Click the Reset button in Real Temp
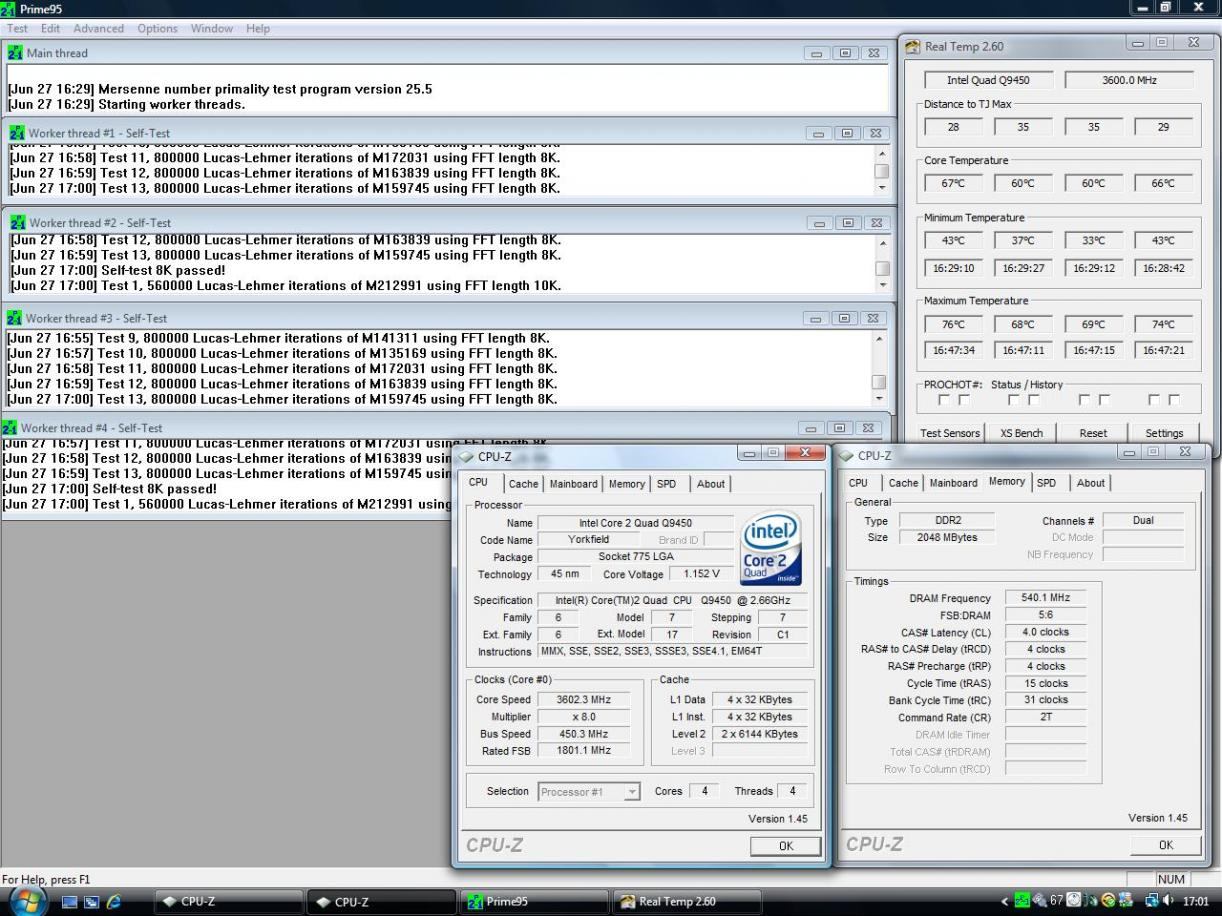 (1093, 433)
